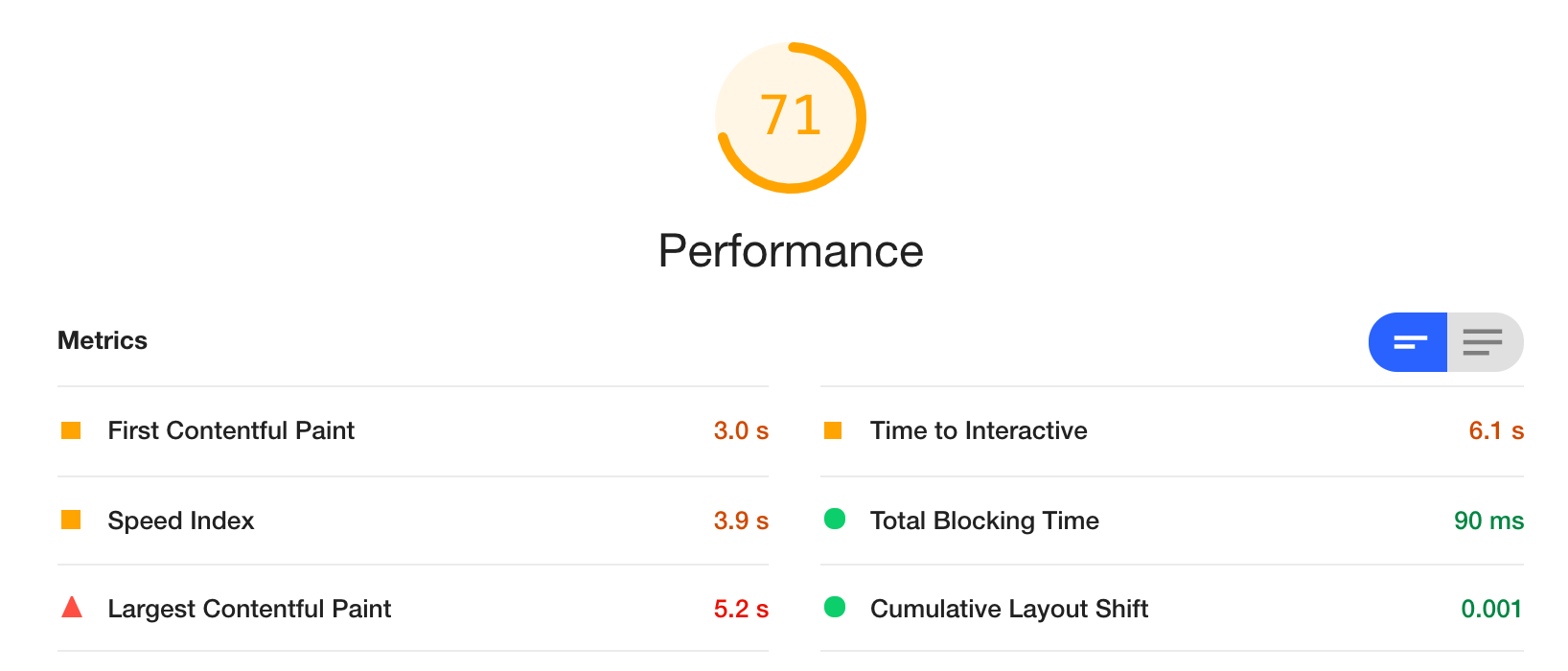The width and height of the screenshot is (1568, 671).
Task: Click the Time to Interactive label
Action: 979,430
